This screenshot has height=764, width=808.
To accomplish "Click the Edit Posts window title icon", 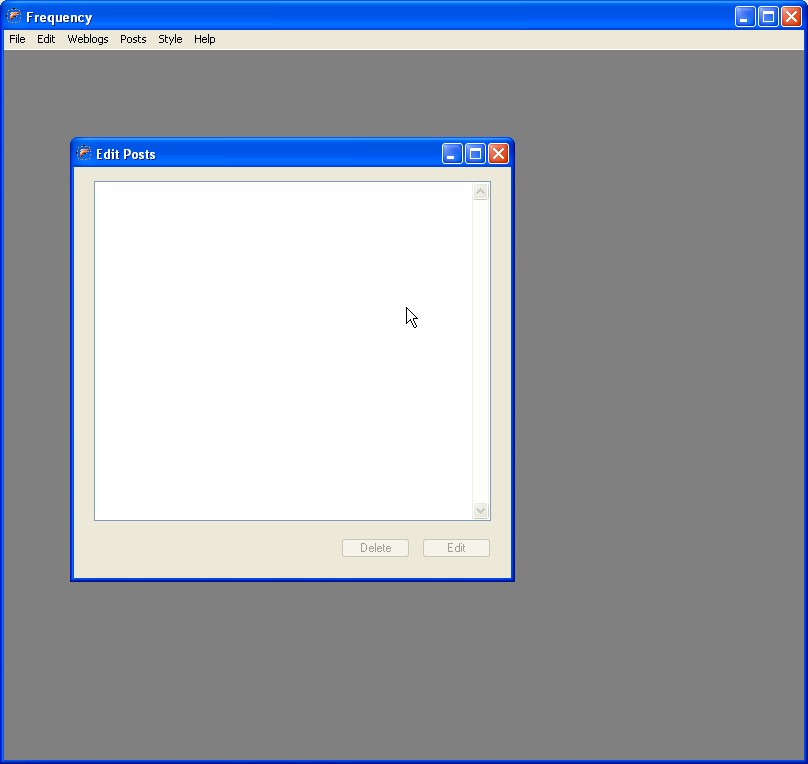I will [83, 153].
